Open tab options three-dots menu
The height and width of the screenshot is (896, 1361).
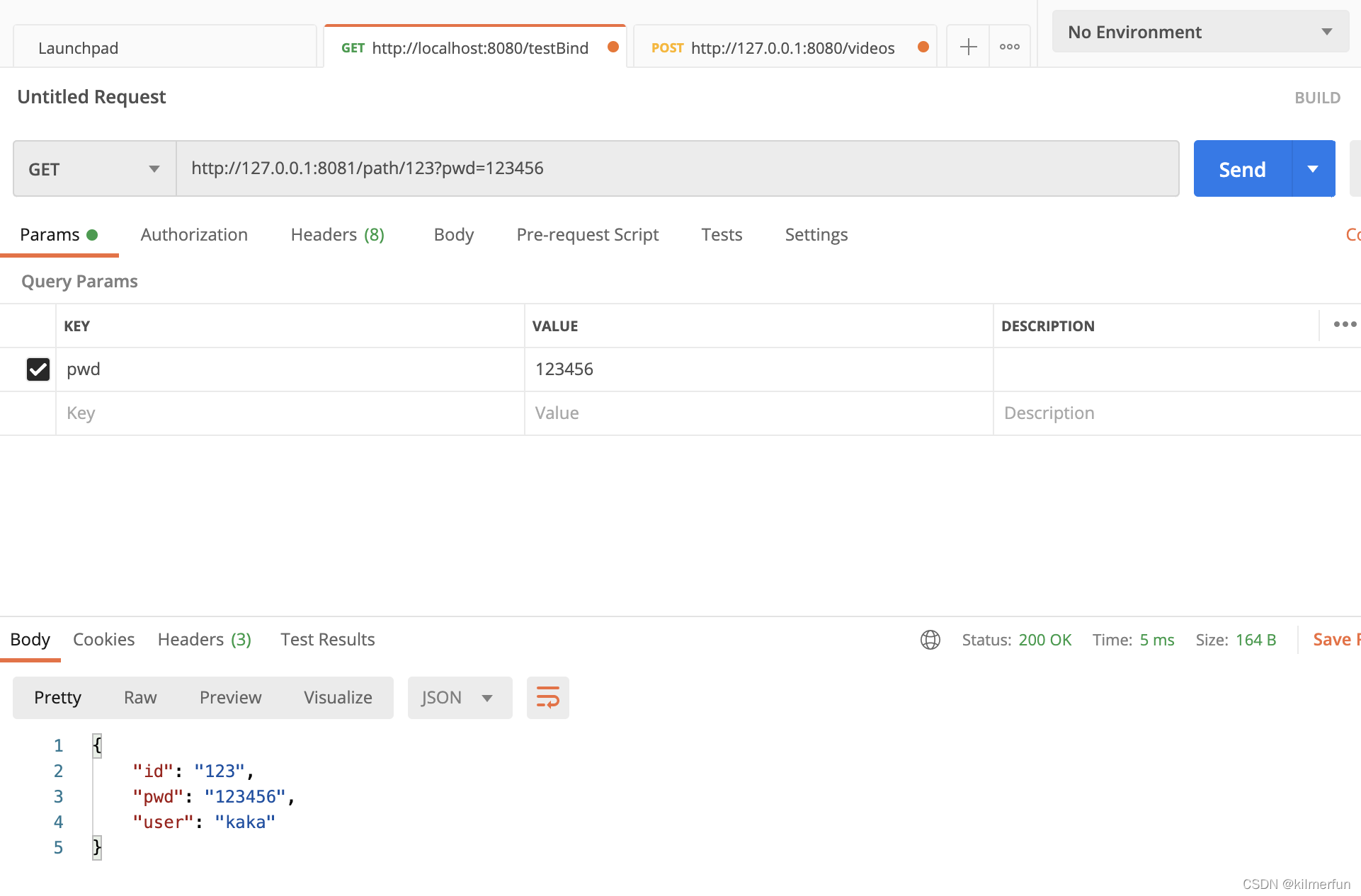[x=1010, y=47]
